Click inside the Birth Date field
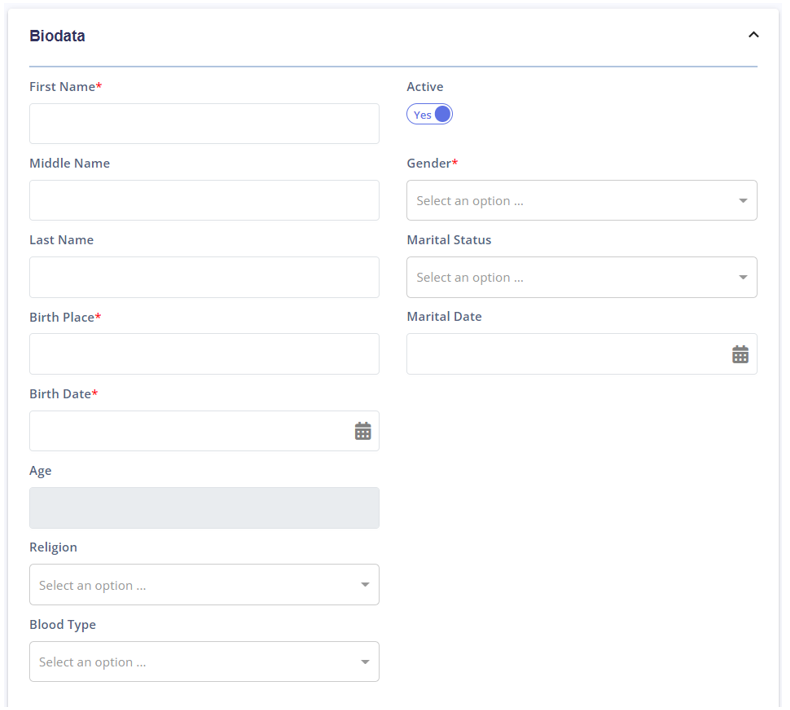Image resolution: width=790 pixels, height=710 pixels. (x=191, y=431)
